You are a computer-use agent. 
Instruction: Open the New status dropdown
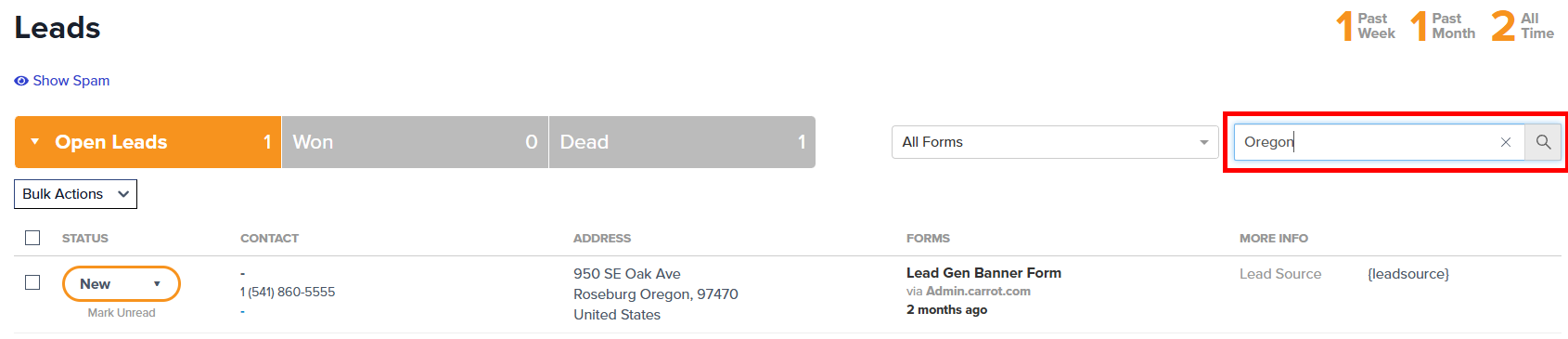(122, 284)
